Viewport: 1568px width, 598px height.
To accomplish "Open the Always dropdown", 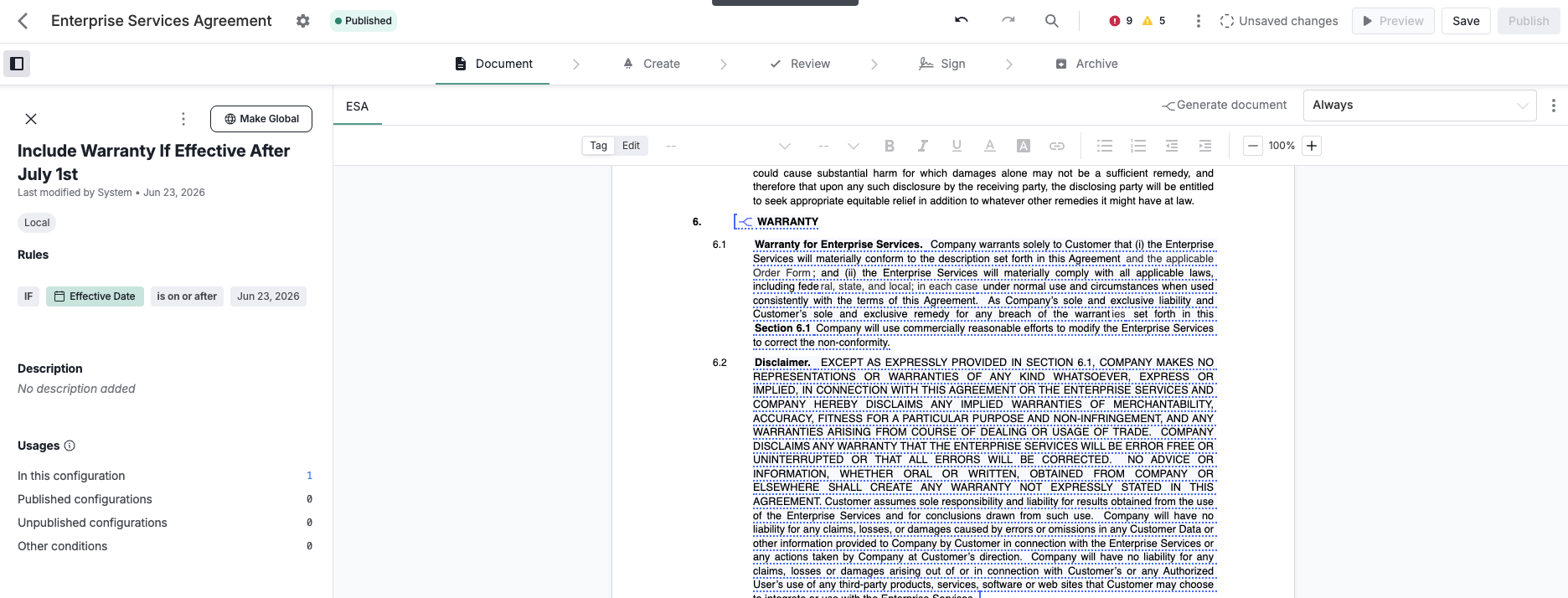I will pos(1420,106).
